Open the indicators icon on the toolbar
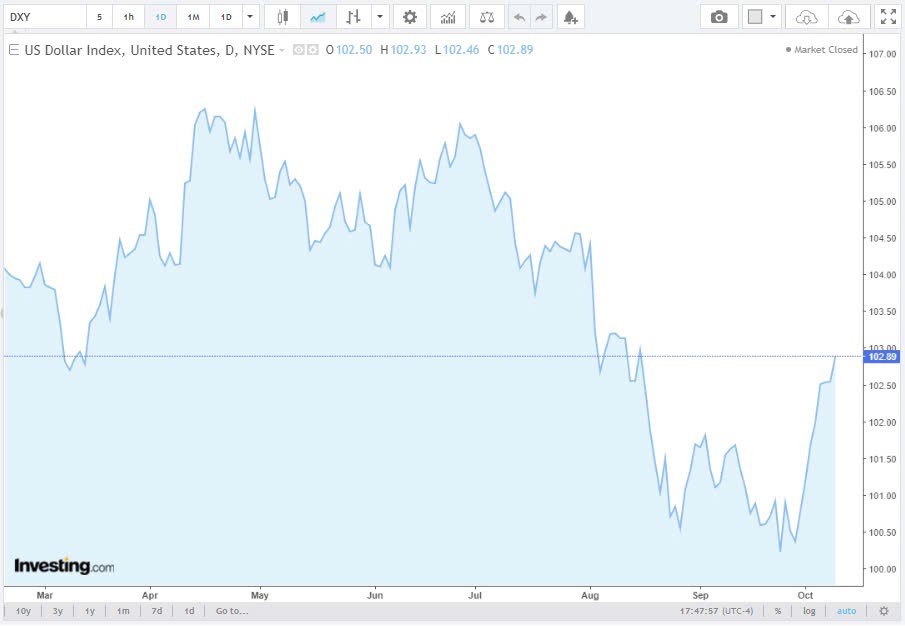 coord(447,16)
